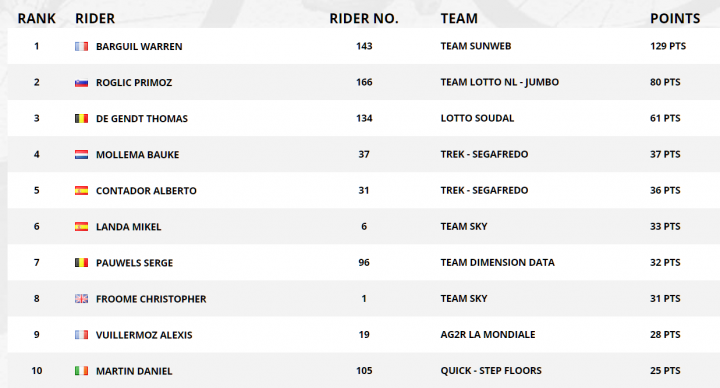Viewport: 720px width, 388px height.
Task: Select the RANK column header
Action: (36, 18)
